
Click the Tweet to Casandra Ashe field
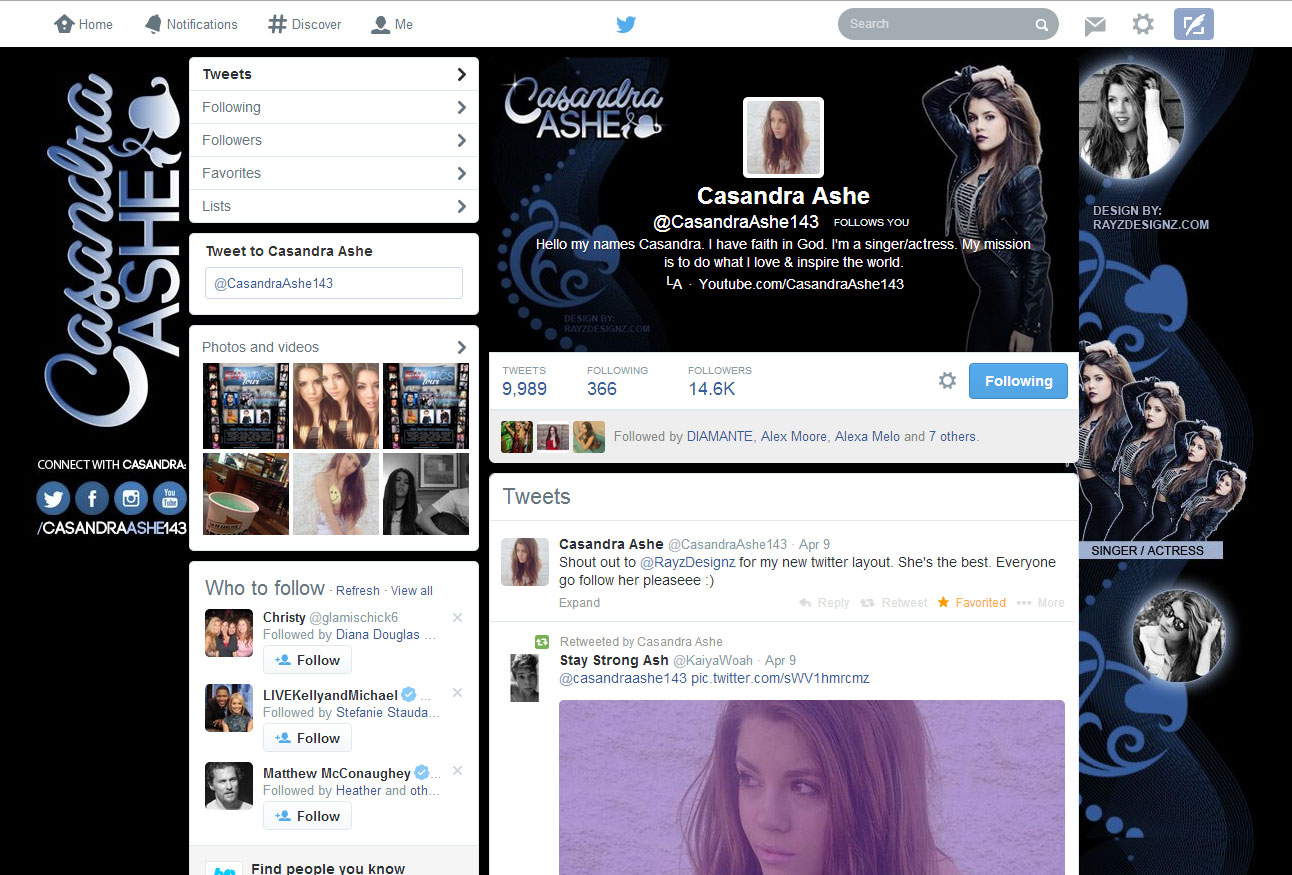click(x=333, y=283)
